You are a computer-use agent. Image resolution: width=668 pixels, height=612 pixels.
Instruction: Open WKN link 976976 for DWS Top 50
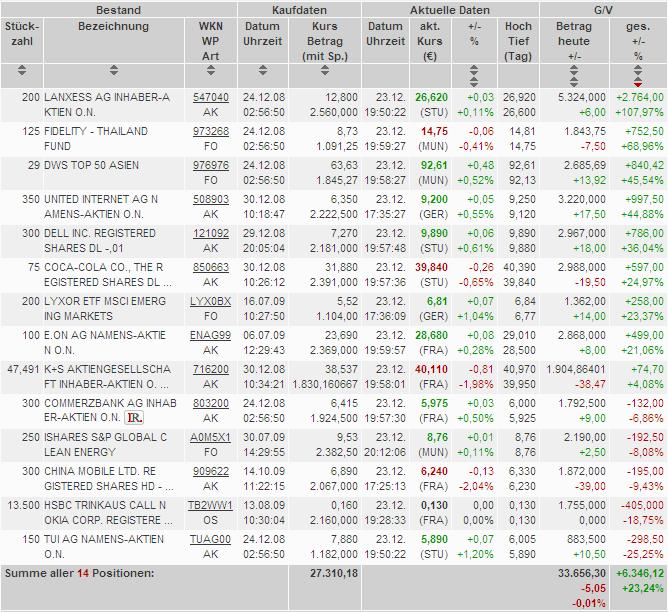210,166
